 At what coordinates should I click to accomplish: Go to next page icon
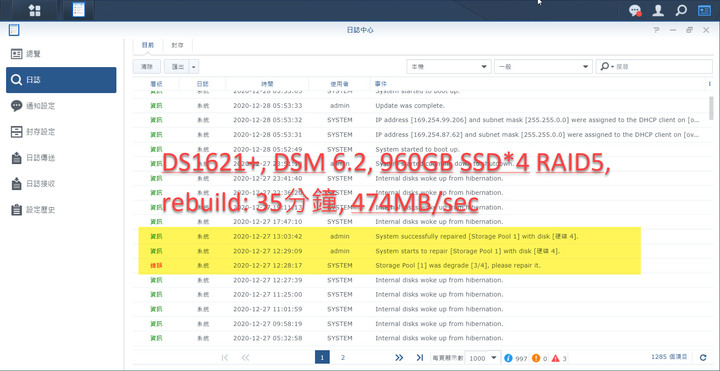click(399, 357)
